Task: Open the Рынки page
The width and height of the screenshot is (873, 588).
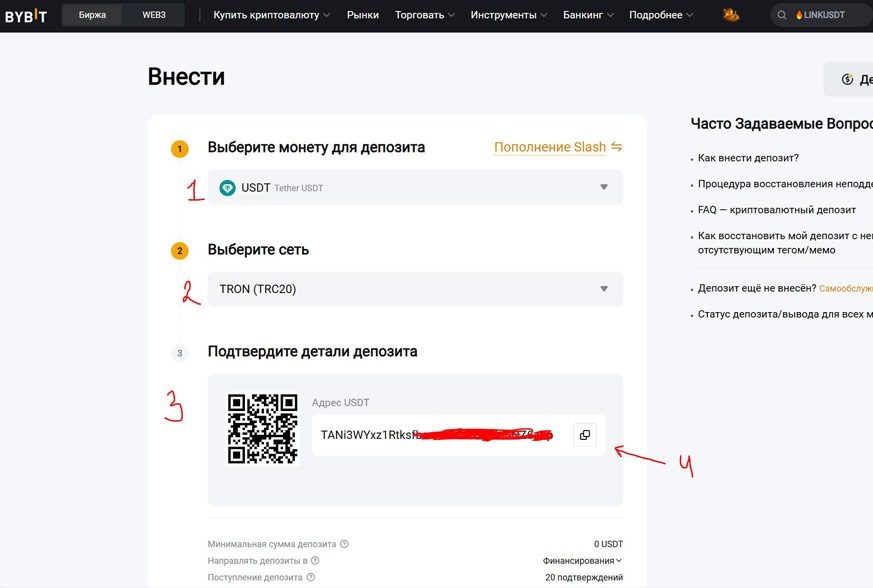Action: point(362,15)
